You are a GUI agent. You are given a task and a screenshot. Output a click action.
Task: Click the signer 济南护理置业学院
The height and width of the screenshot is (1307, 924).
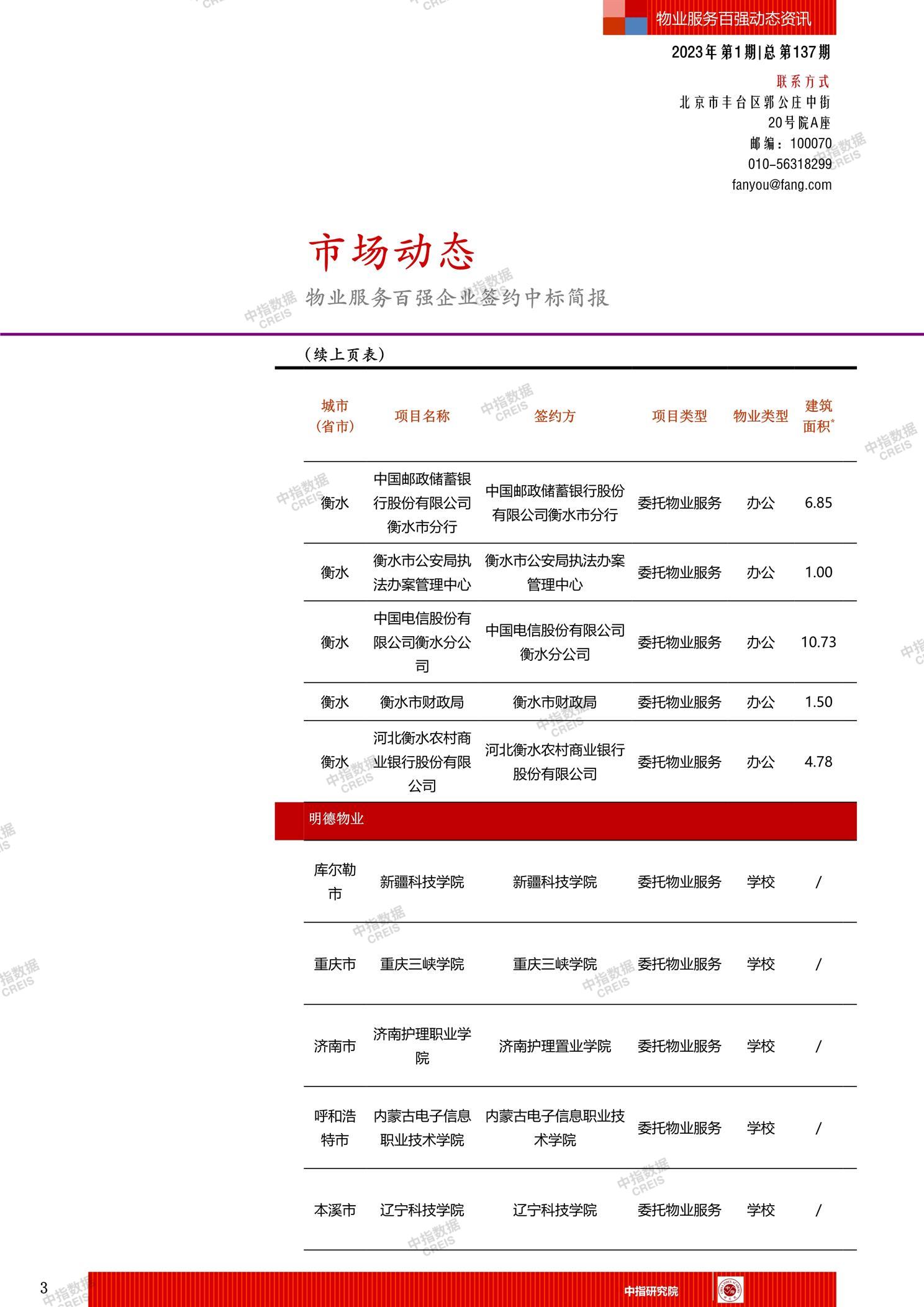(x=555, y=1046)
